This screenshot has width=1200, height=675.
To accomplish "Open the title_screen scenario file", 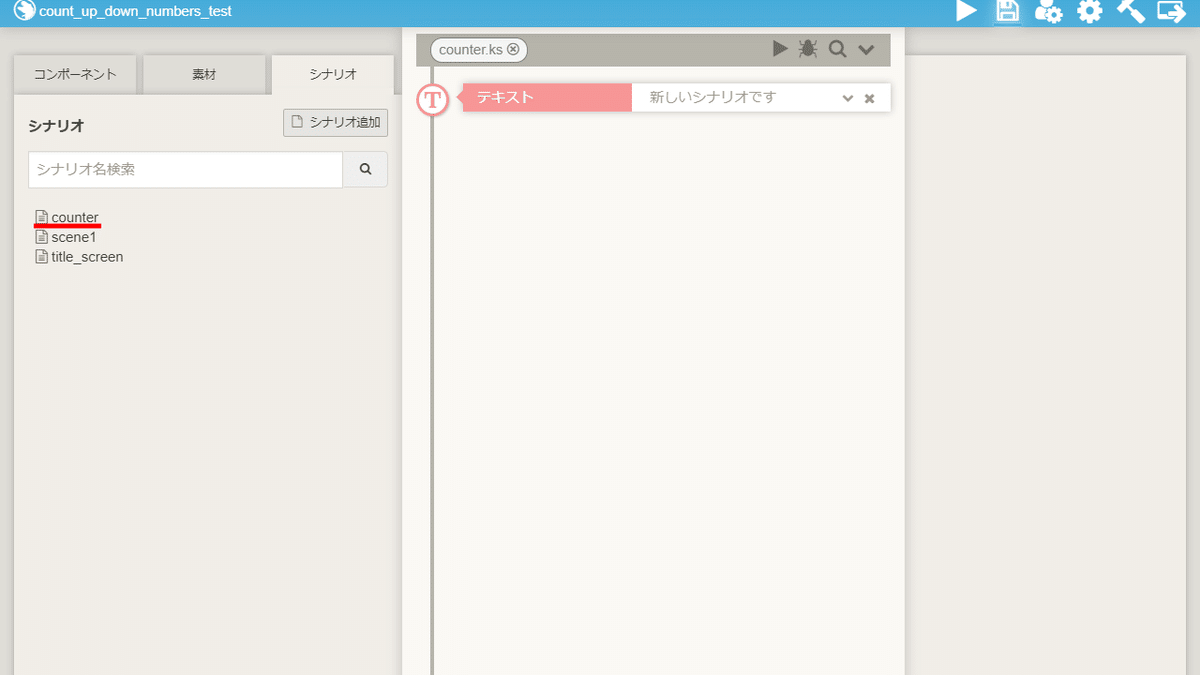I will [x=80, y=257].
